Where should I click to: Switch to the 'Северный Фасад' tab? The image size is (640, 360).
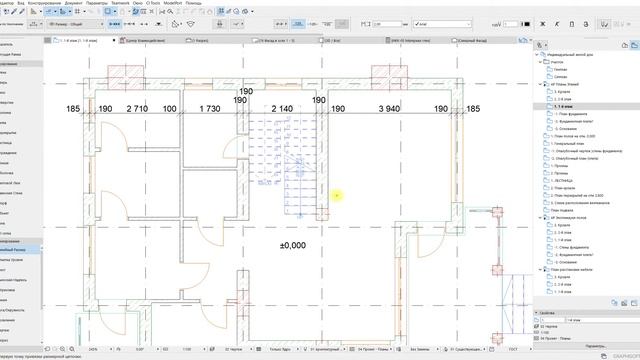472,40
